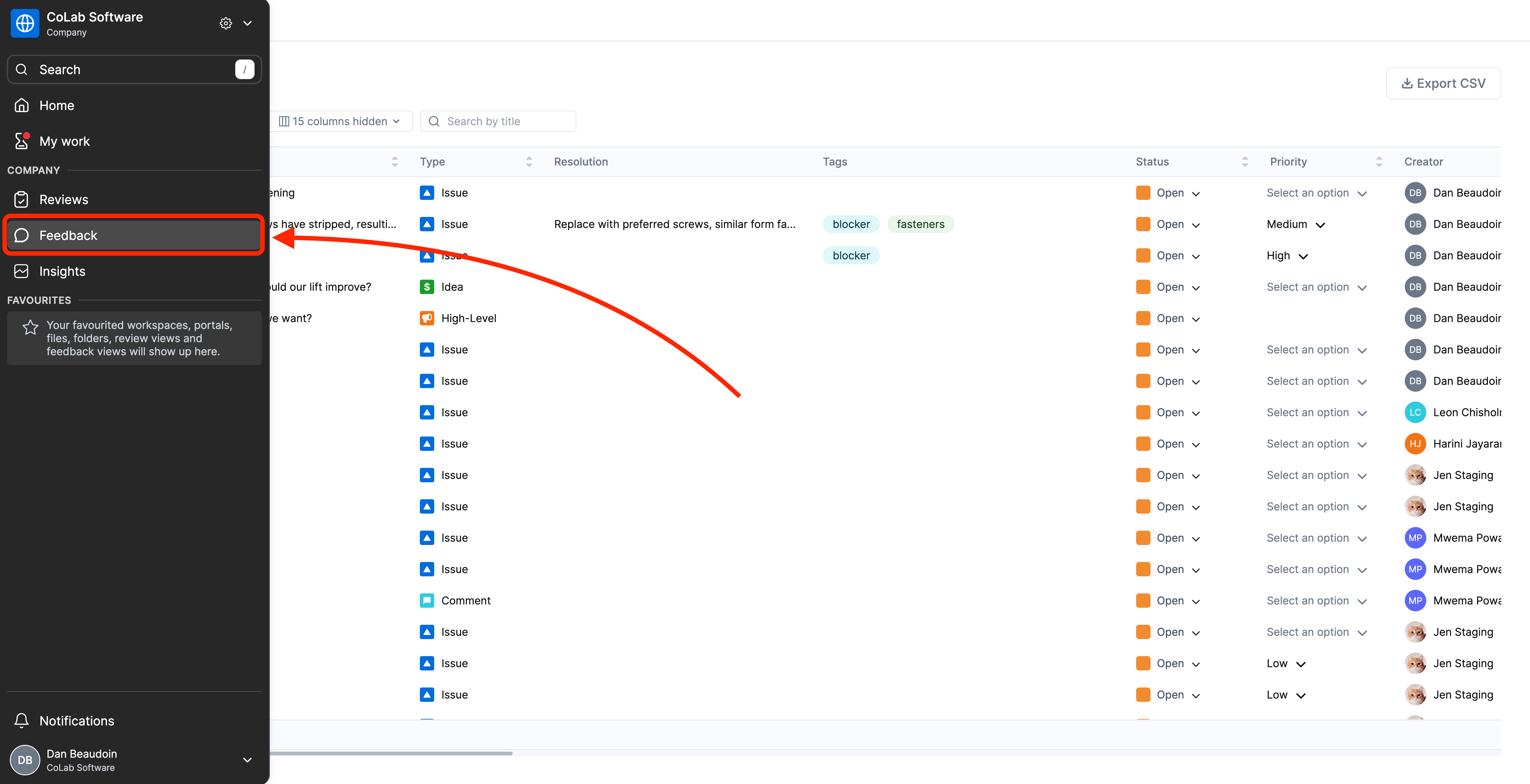Click the orange status swatch in High-Level row

click(x=1143, y=318)
